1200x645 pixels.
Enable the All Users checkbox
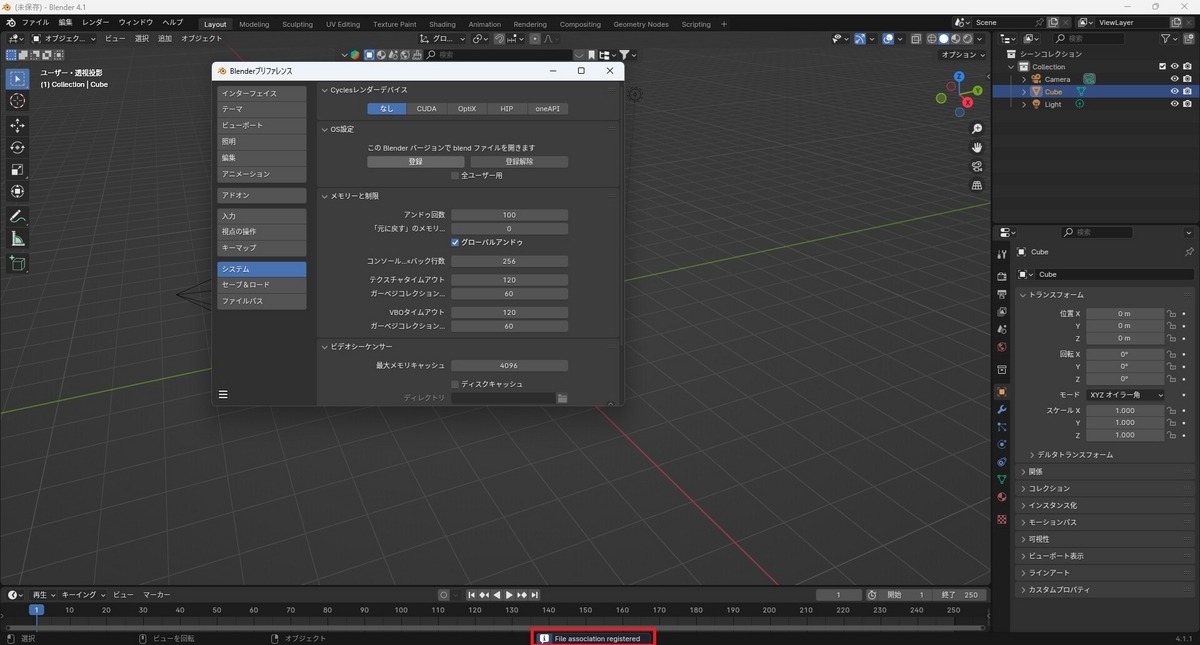tap(455, 175)
